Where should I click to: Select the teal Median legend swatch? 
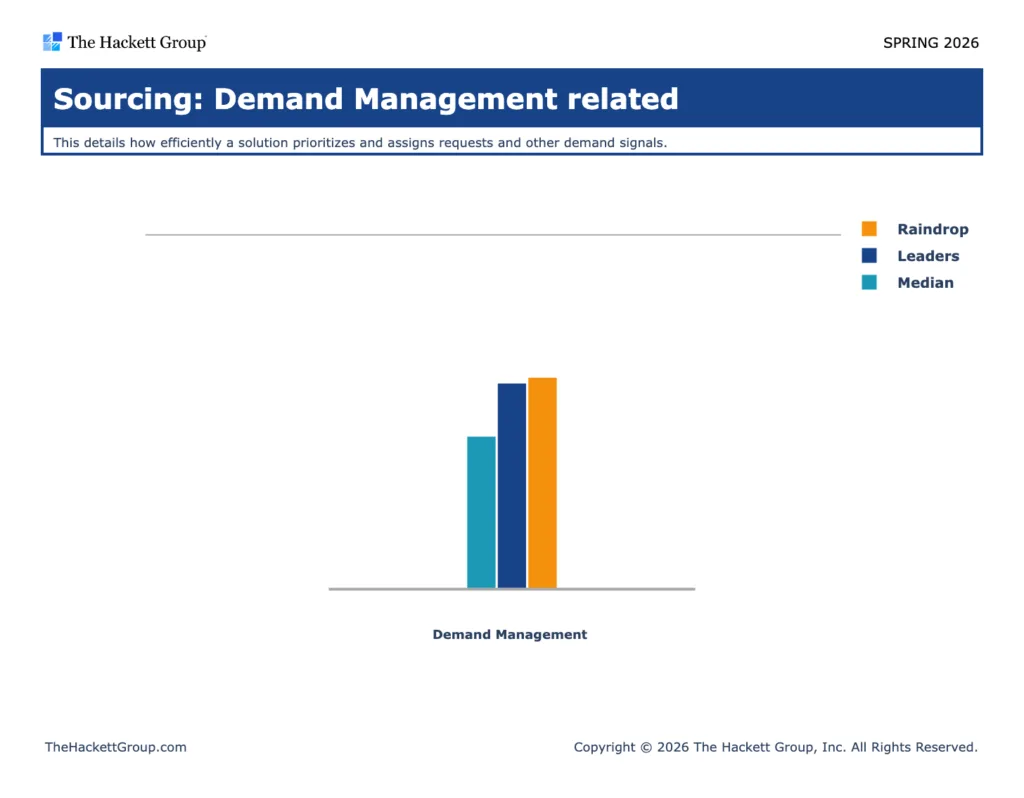[x=869, y=282]
